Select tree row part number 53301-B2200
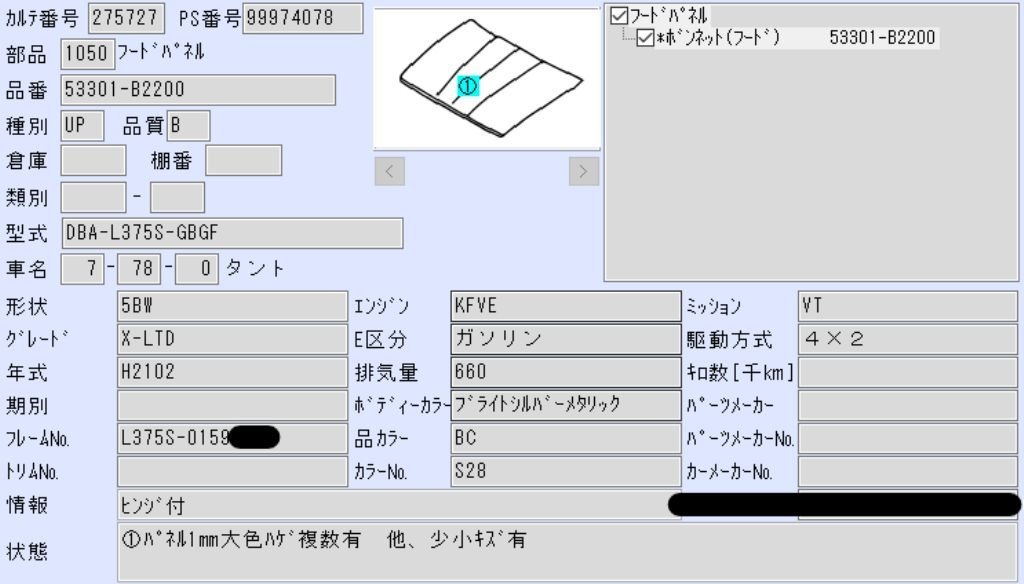The image size is (1024, 584). [x=882, y=37]
